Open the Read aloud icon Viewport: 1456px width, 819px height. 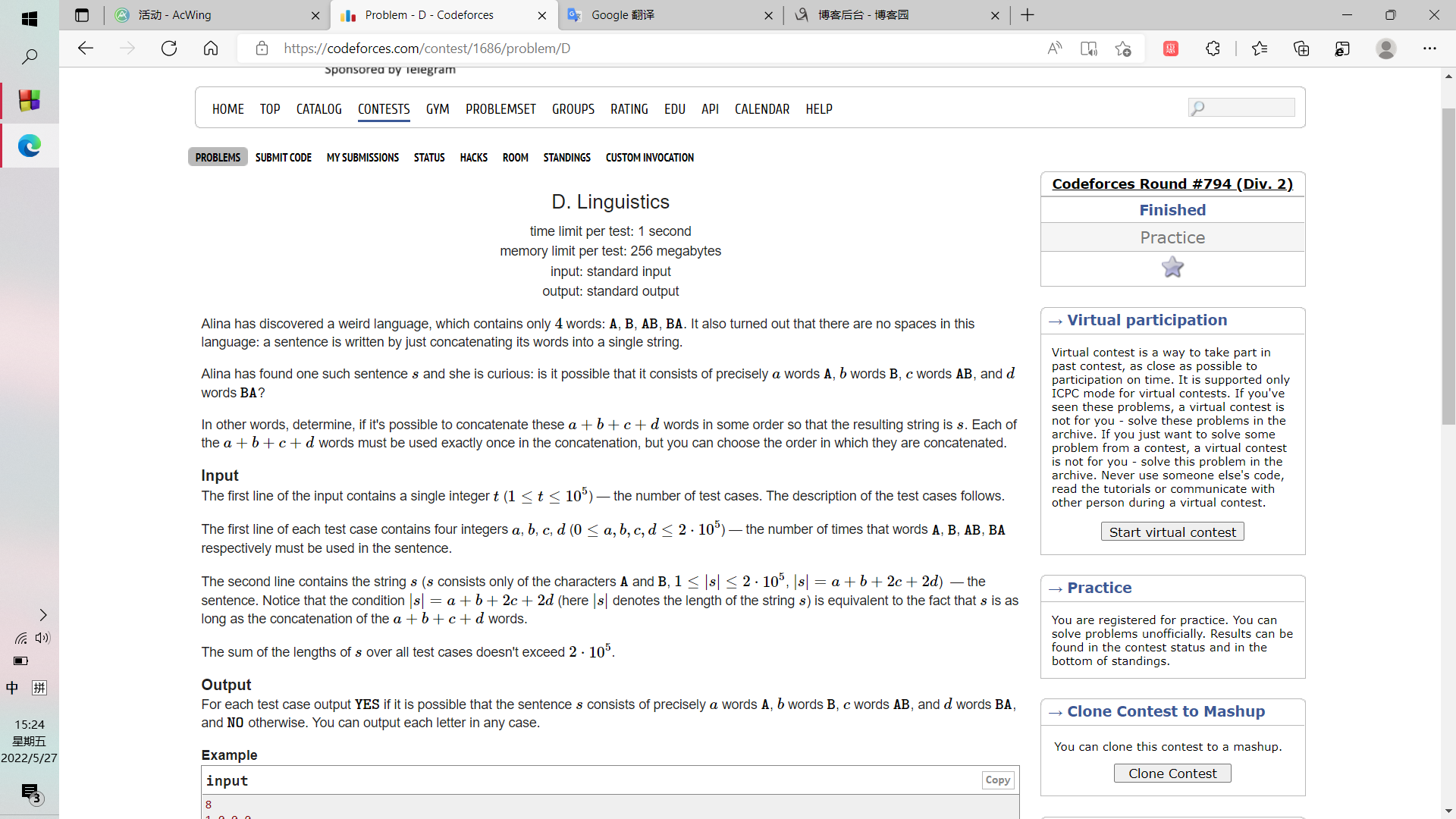1054,49
